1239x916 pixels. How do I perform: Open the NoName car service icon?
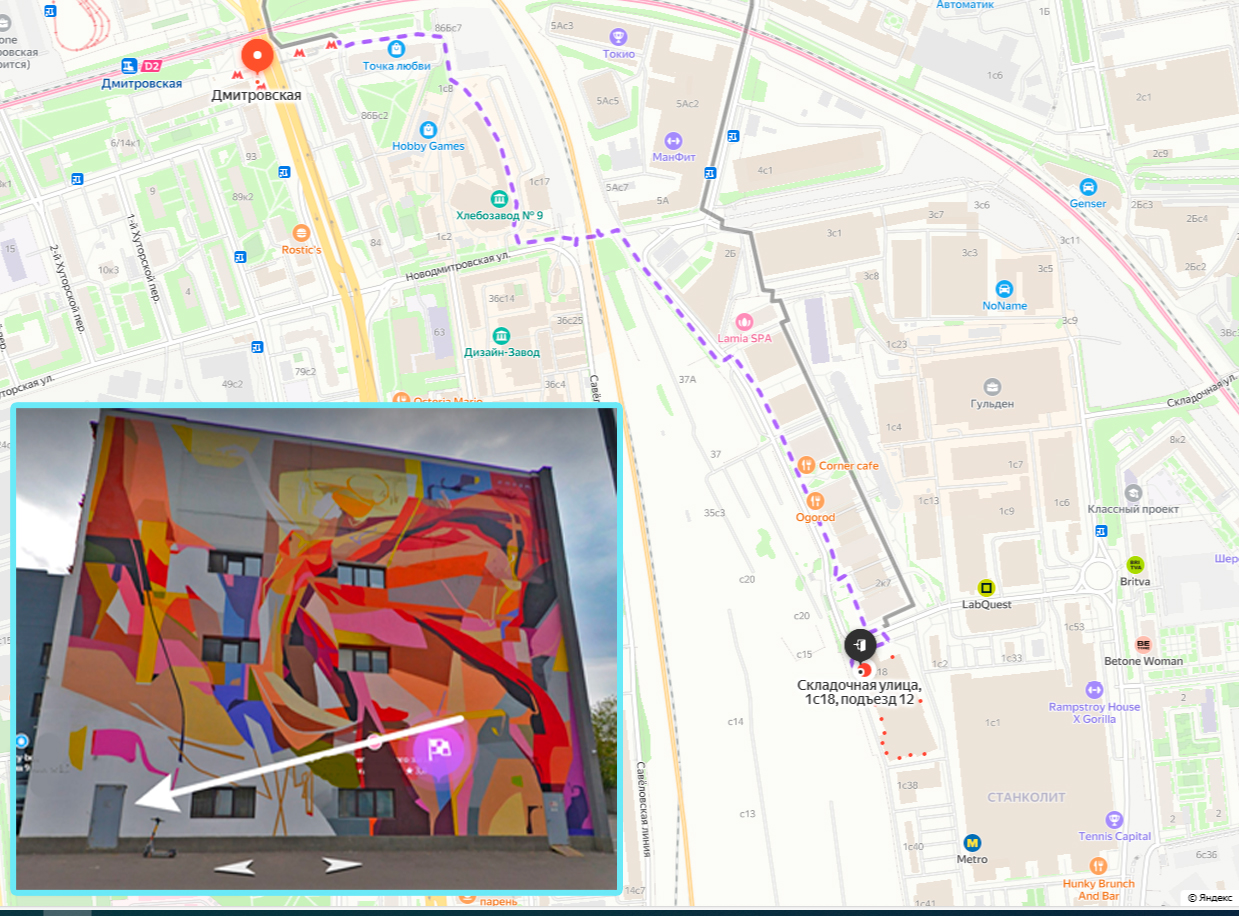click(x=1004, y=289)
